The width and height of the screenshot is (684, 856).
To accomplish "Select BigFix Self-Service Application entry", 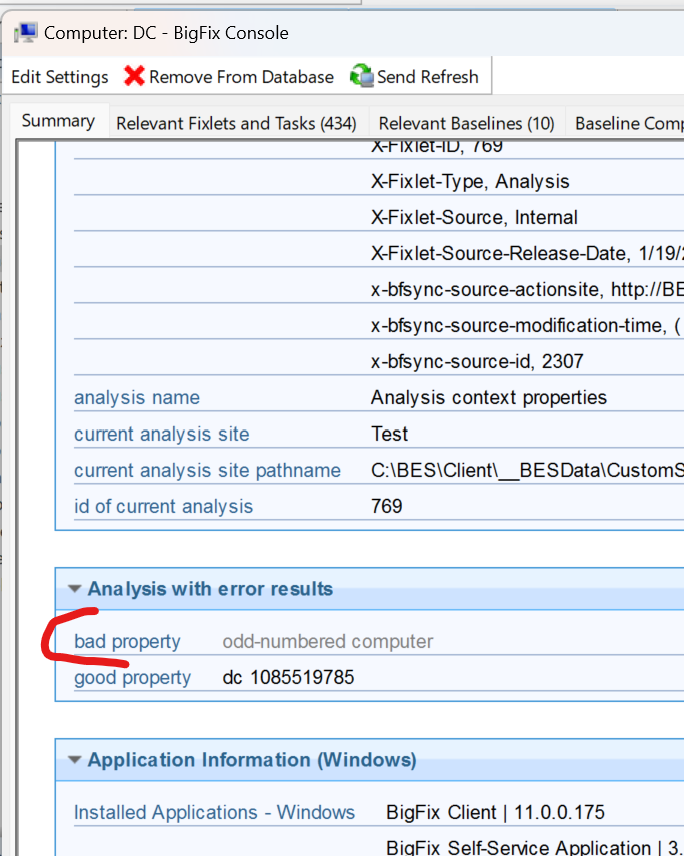I will click(535, 847).
